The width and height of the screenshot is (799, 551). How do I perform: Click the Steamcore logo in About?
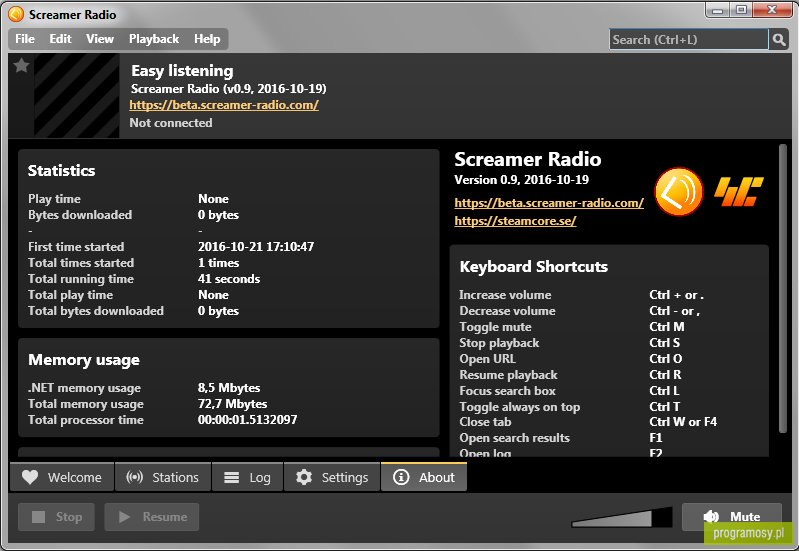tap(739, 192)
